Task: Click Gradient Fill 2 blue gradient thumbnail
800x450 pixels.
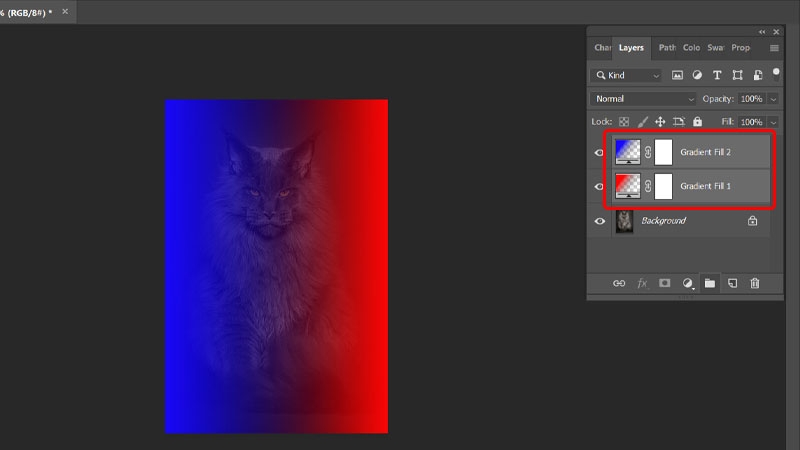Action: click(x=628, y=152)
